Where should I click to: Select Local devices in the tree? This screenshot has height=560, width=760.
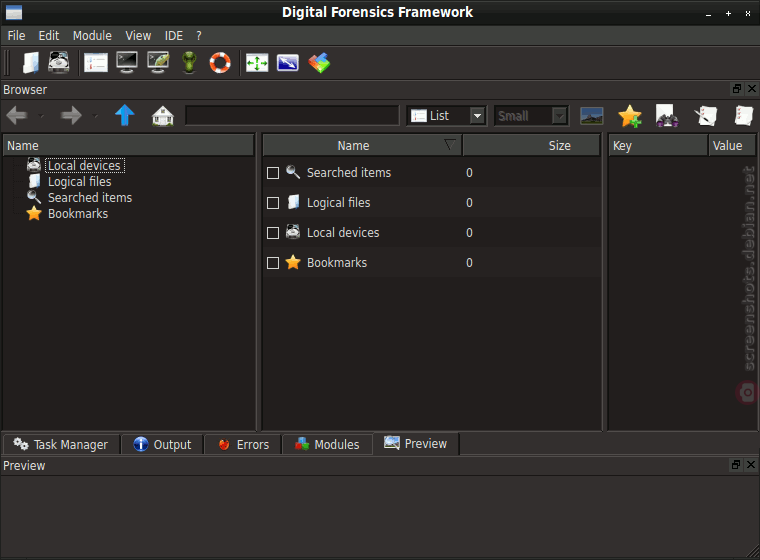pyautogui.click(x=85, y=166)
